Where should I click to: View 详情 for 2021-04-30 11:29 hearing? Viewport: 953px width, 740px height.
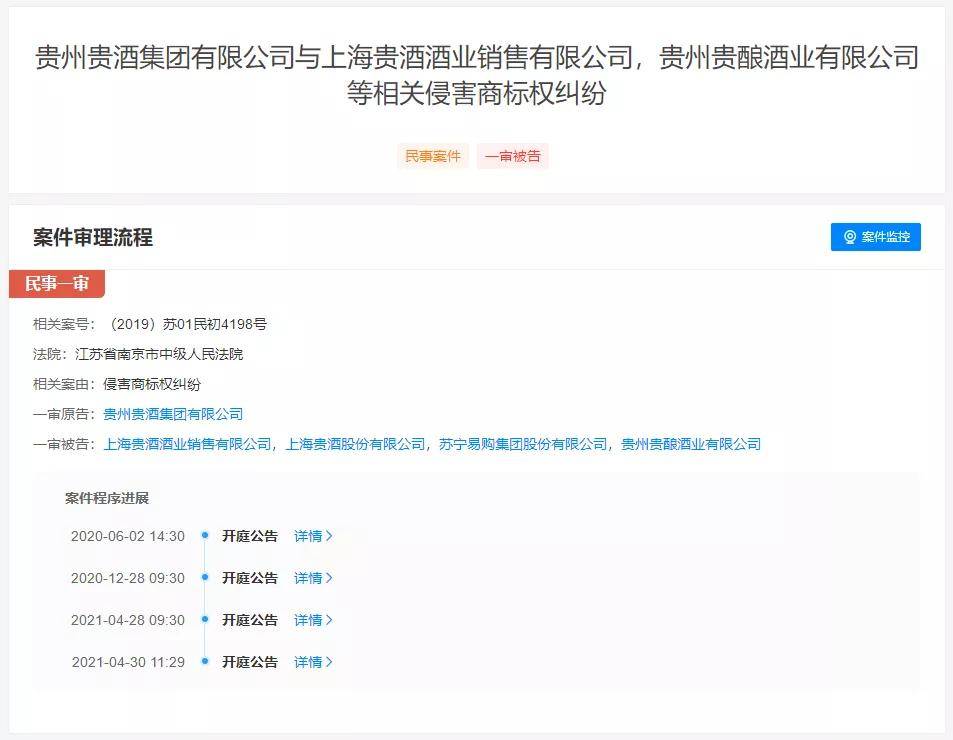313,662
